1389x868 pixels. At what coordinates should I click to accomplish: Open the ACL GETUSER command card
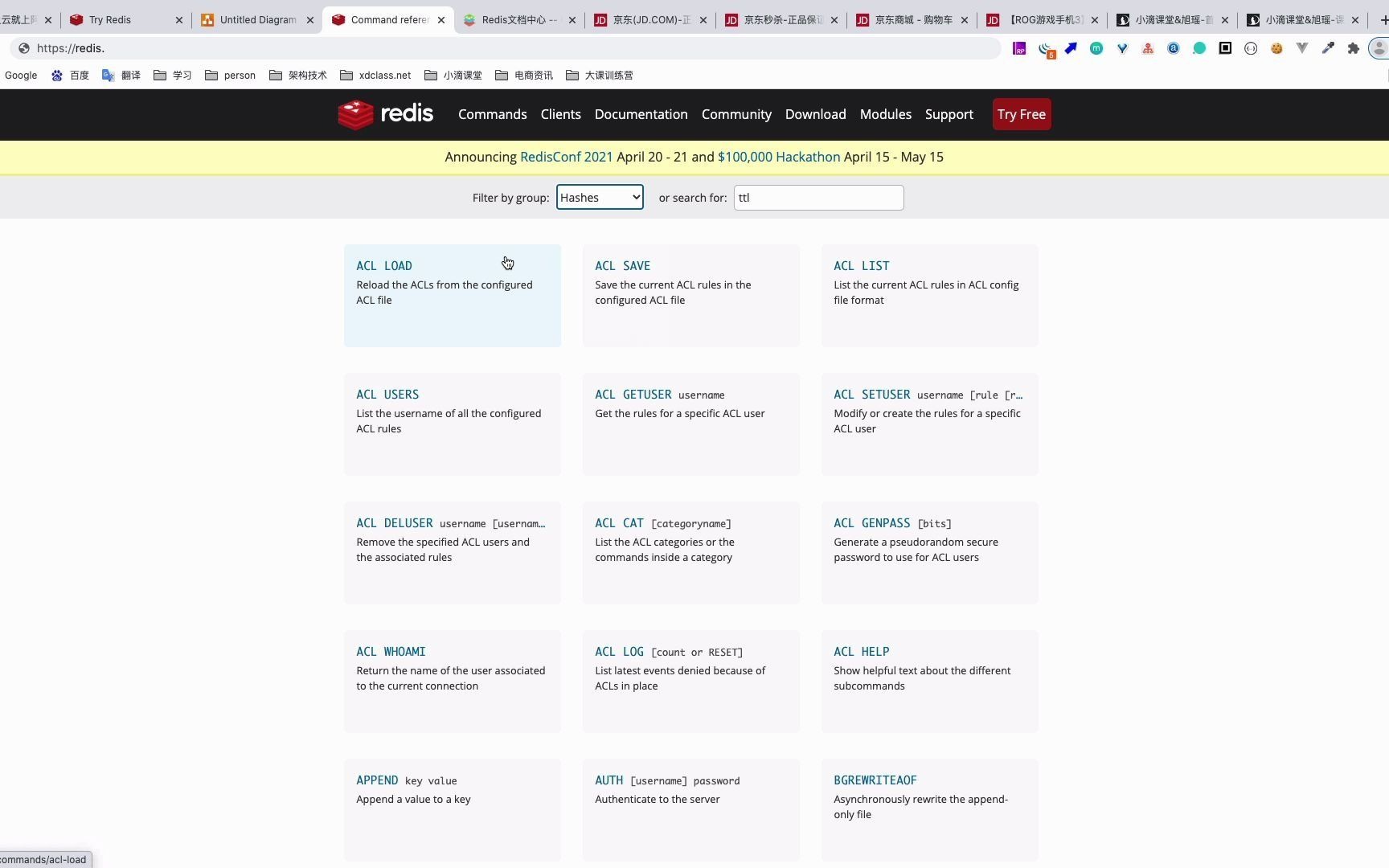[691, 424]
